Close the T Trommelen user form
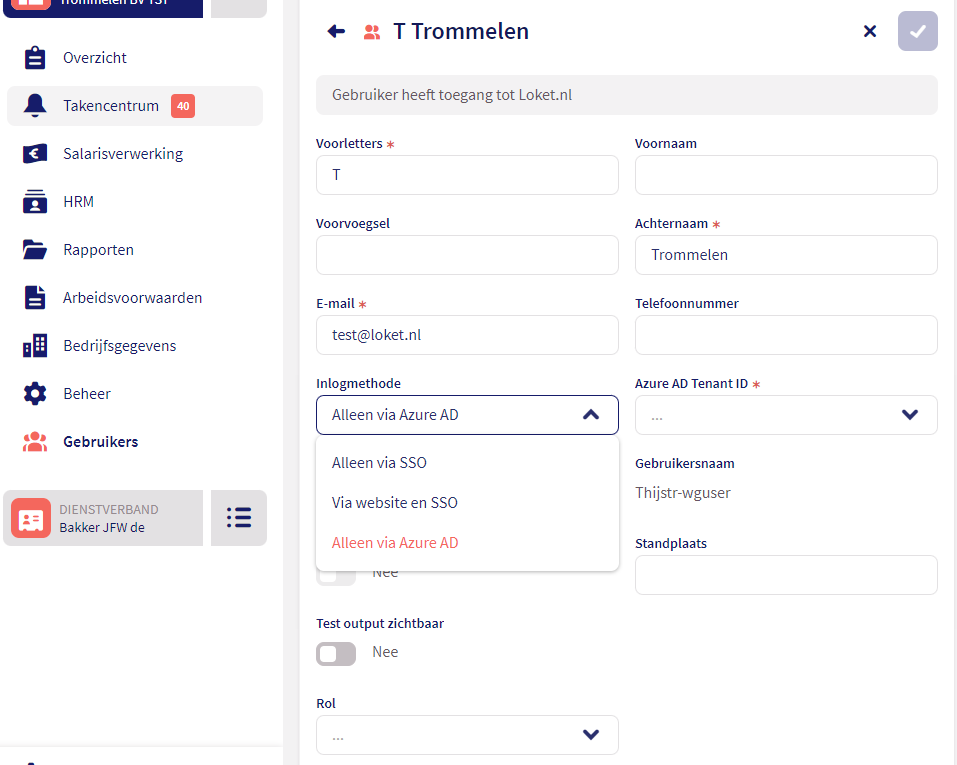 (x=869, y=31)
